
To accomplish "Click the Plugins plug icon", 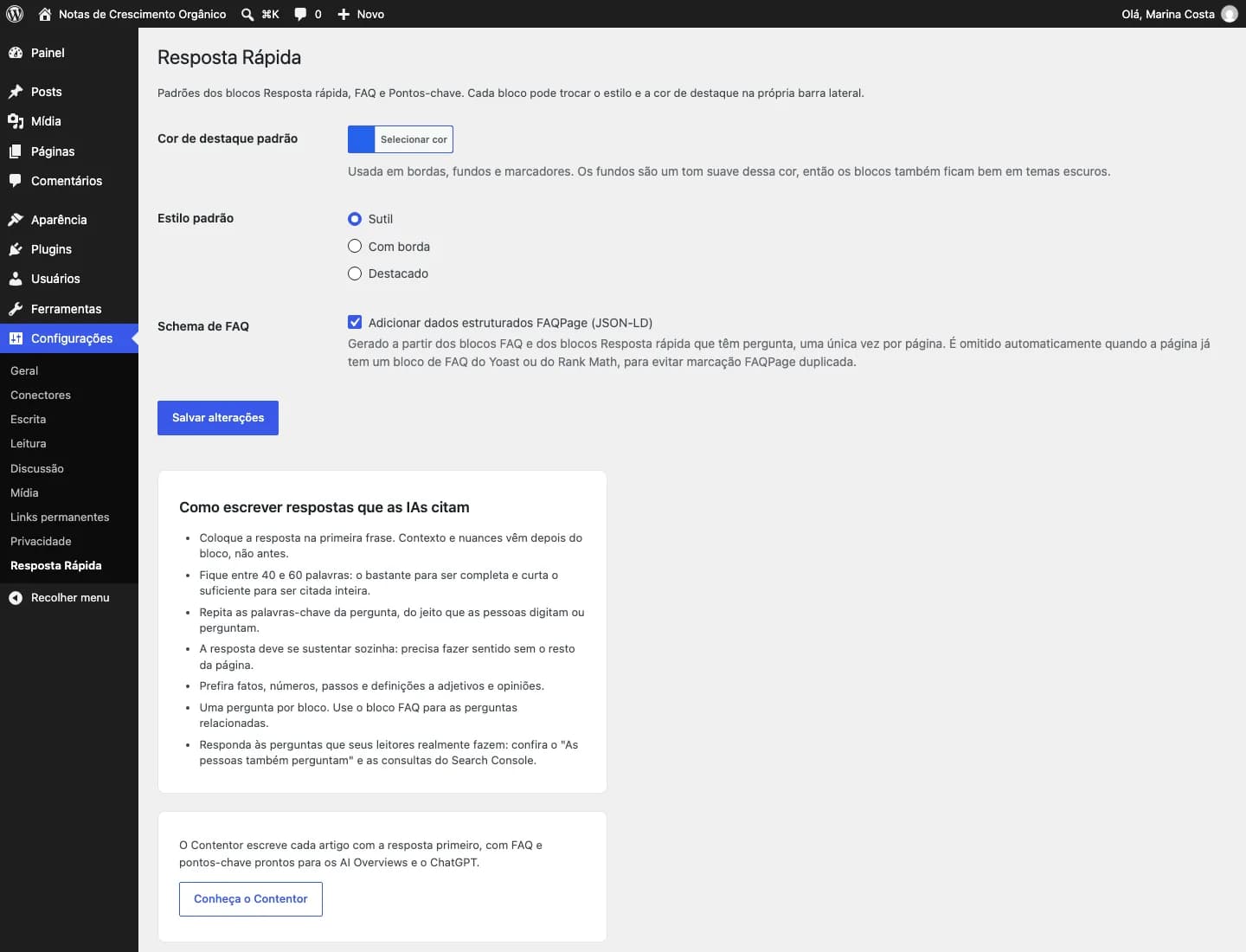I will (x=16, y=249).
